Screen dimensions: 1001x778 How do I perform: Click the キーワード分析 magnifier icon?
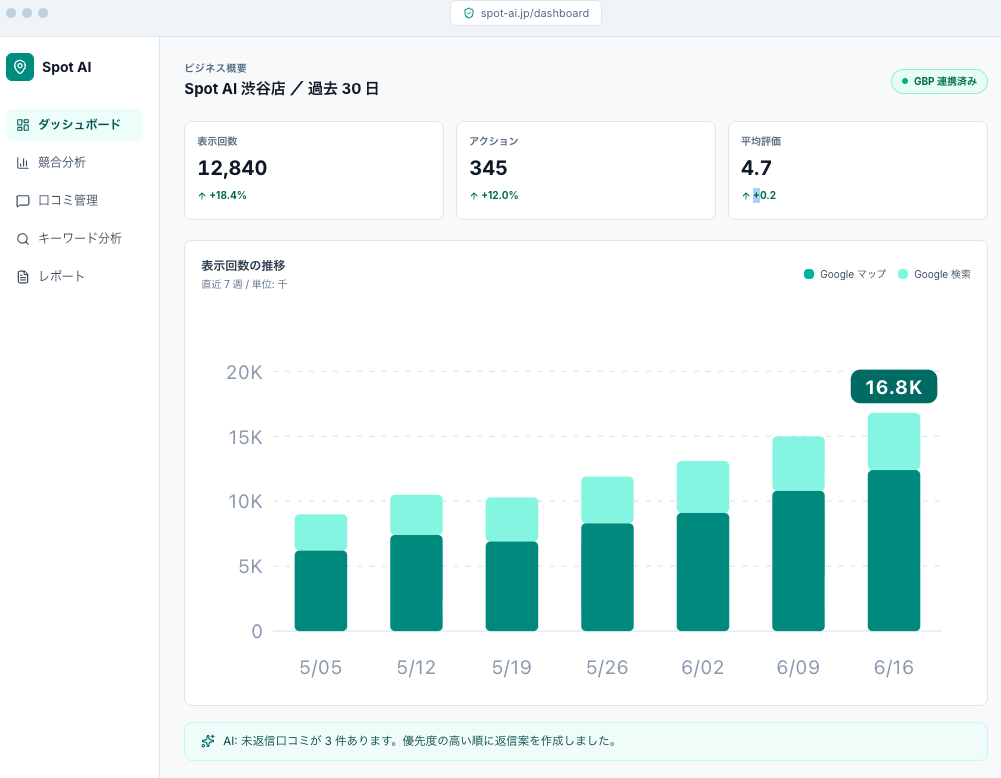pos(23,239)
